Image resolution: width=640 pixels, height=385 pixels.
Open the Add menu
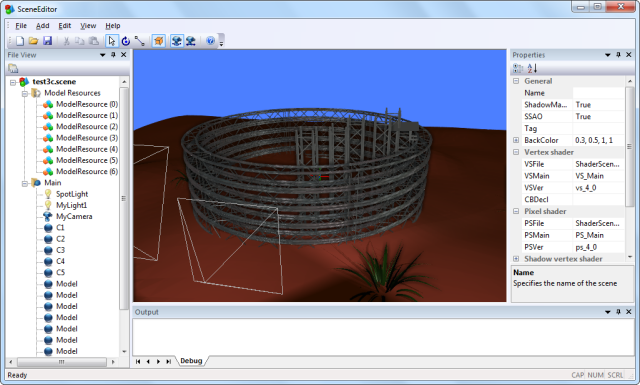click(x=42, y=26)
